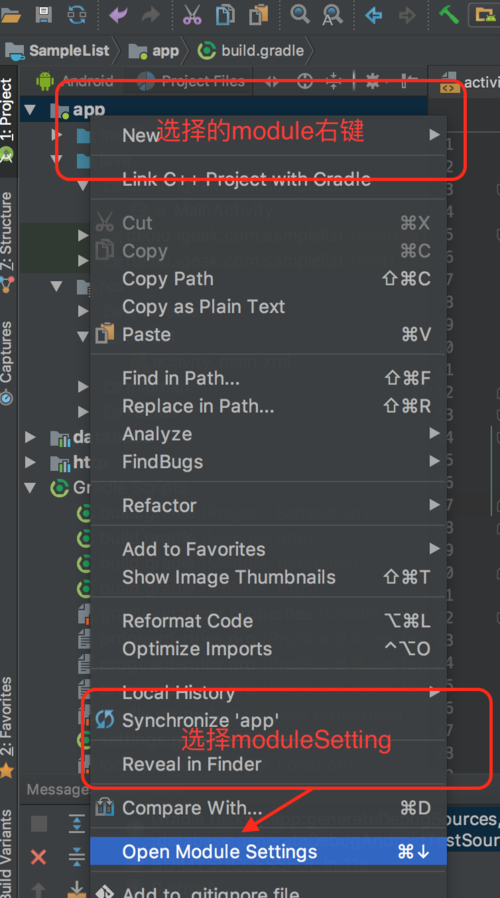
Task: Choose Reformat Code menu item
Action: tap(268, 621)
